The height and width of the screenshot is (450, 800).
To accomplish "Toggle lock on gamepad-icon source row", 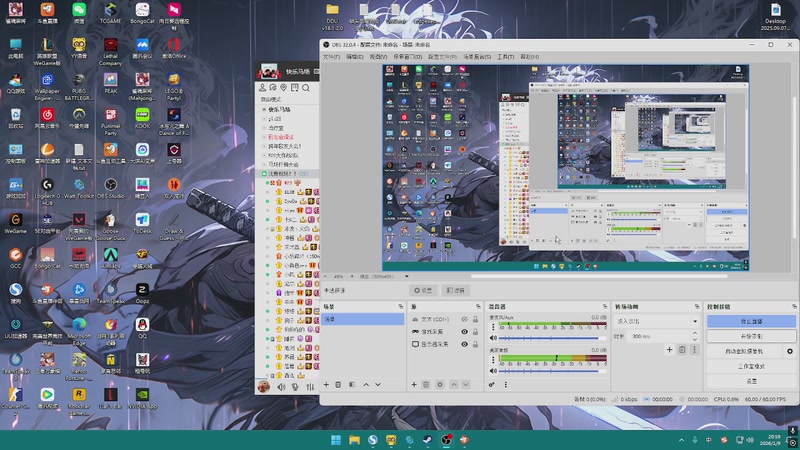I will point(476,332).
